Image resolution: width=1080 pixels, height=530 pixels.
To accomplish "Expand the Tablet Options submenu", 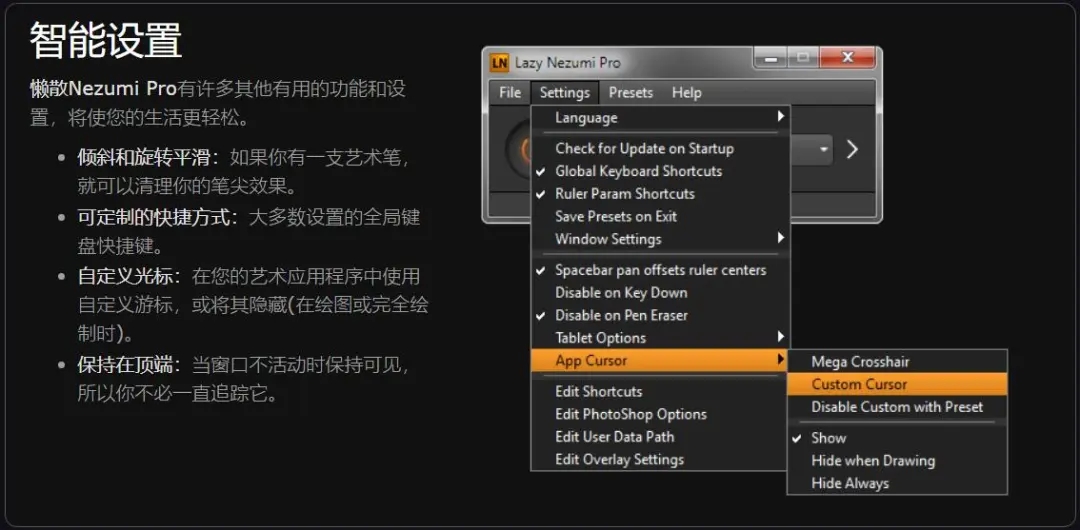I will 661,338.
